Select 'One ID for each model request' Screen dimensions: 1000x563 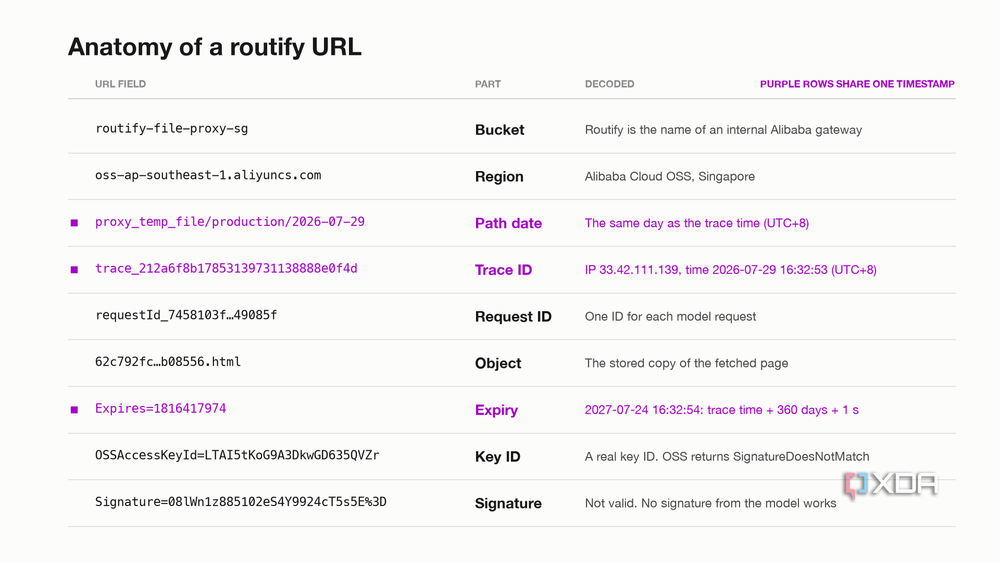tap(670, 317)
